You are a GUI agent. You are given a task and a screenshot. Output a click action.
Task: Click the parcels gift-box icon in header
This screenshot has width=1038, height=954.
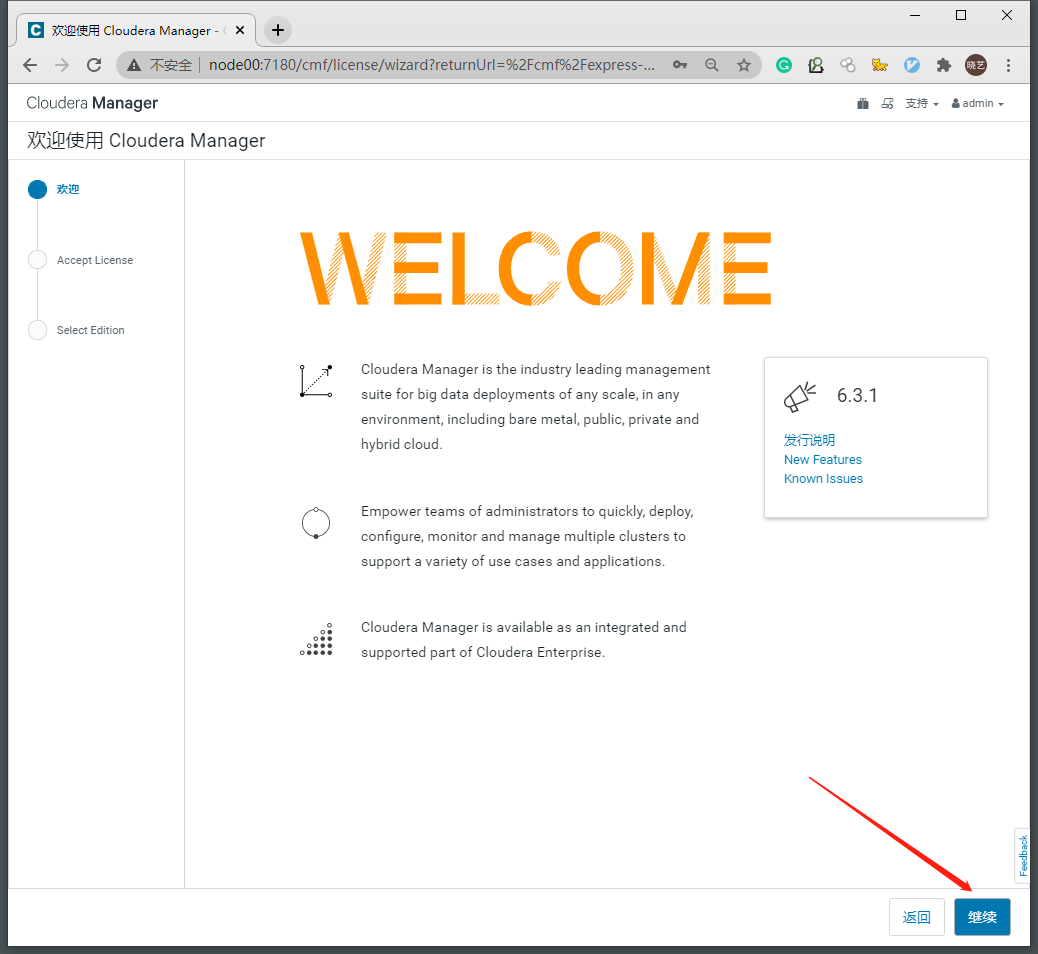click(863, 103)
